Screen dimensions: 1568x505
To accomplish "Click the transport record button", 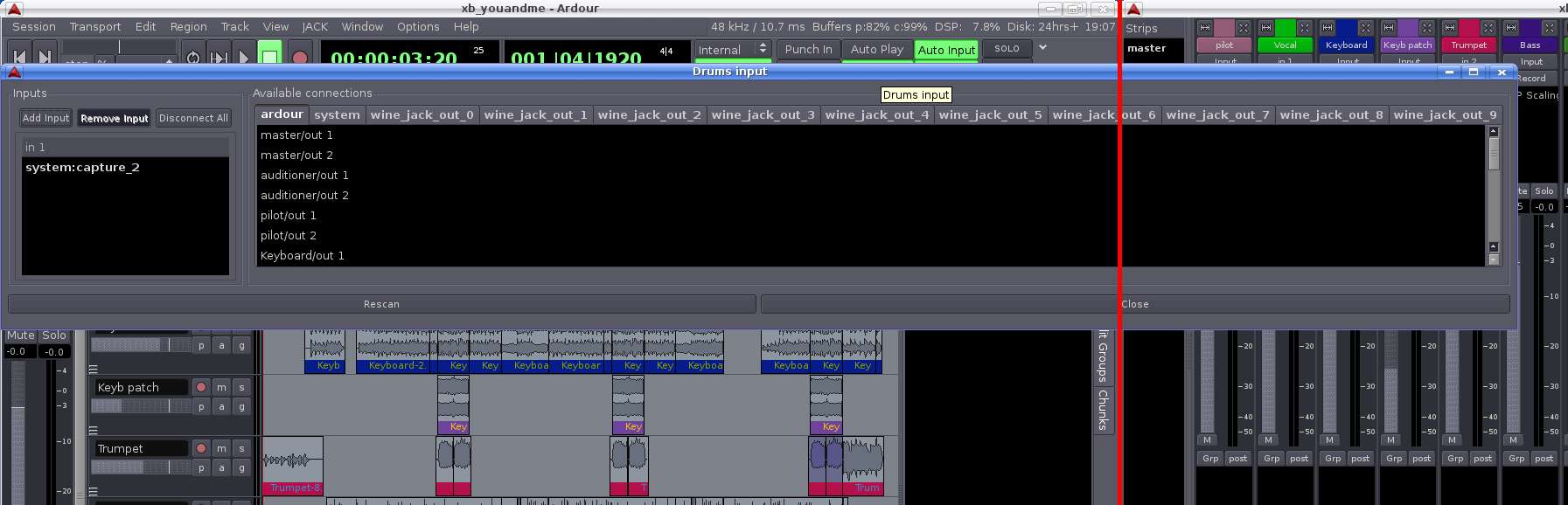I will tap(299, 58).
